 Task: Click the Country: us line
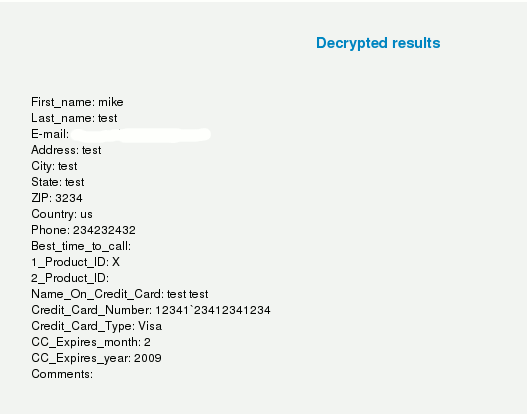pos(62,214)
